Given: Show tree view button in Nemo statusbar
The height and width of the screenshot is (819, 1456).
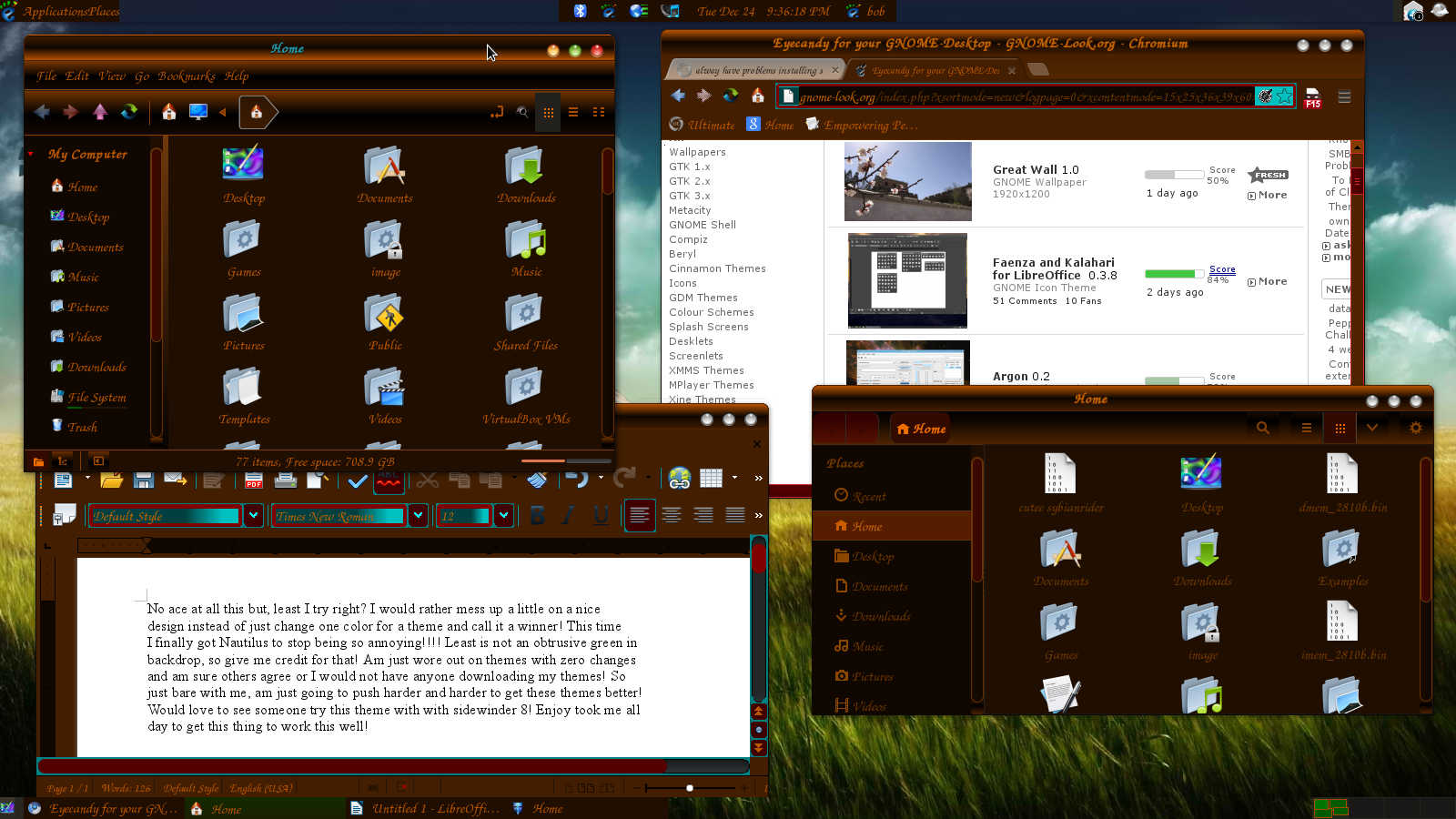Looking at the screenshot, I should (x=63, y=461).
